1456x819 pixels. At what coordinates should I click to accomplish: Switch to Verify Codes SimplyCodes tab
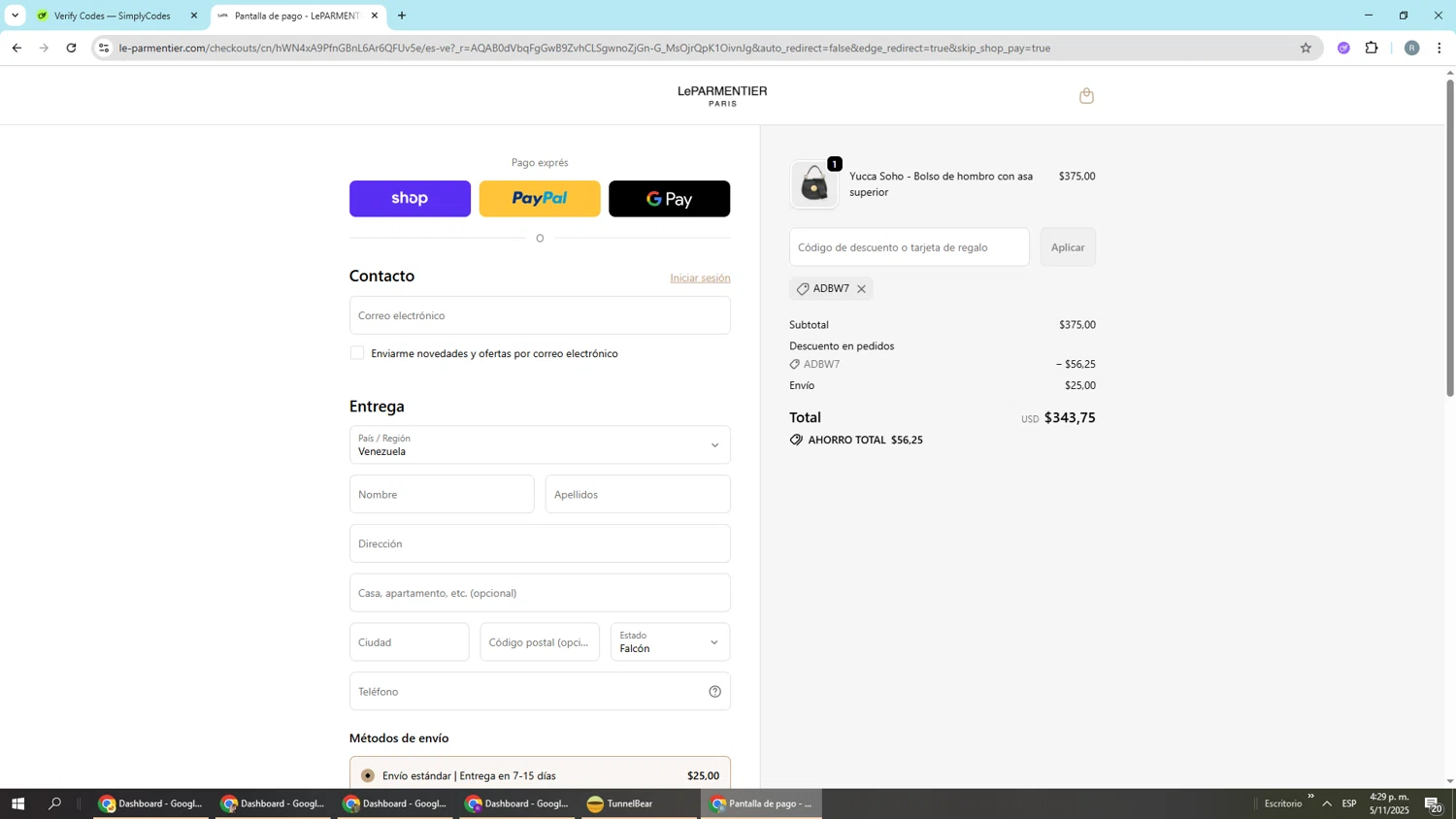coord(112,16)
